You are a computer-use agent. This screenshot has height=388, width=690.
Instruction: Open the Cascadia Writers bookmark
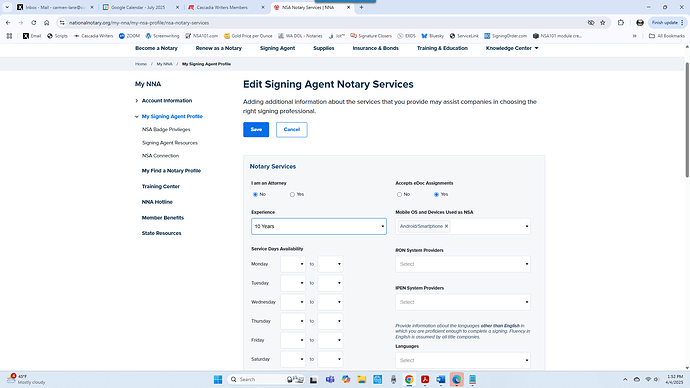[93, 36]
